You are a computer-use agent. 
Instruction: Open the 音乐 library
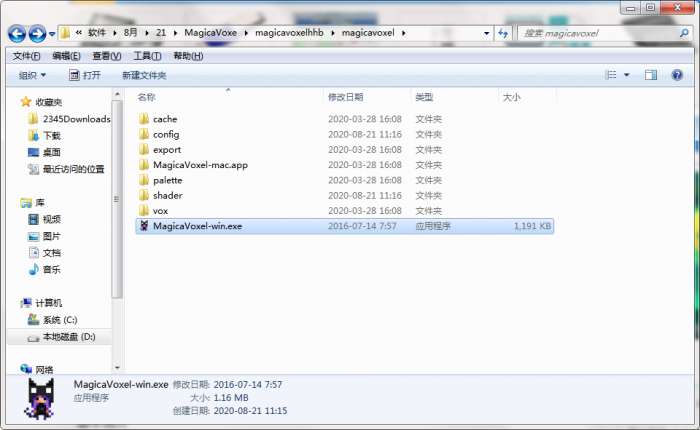(52, 270)
